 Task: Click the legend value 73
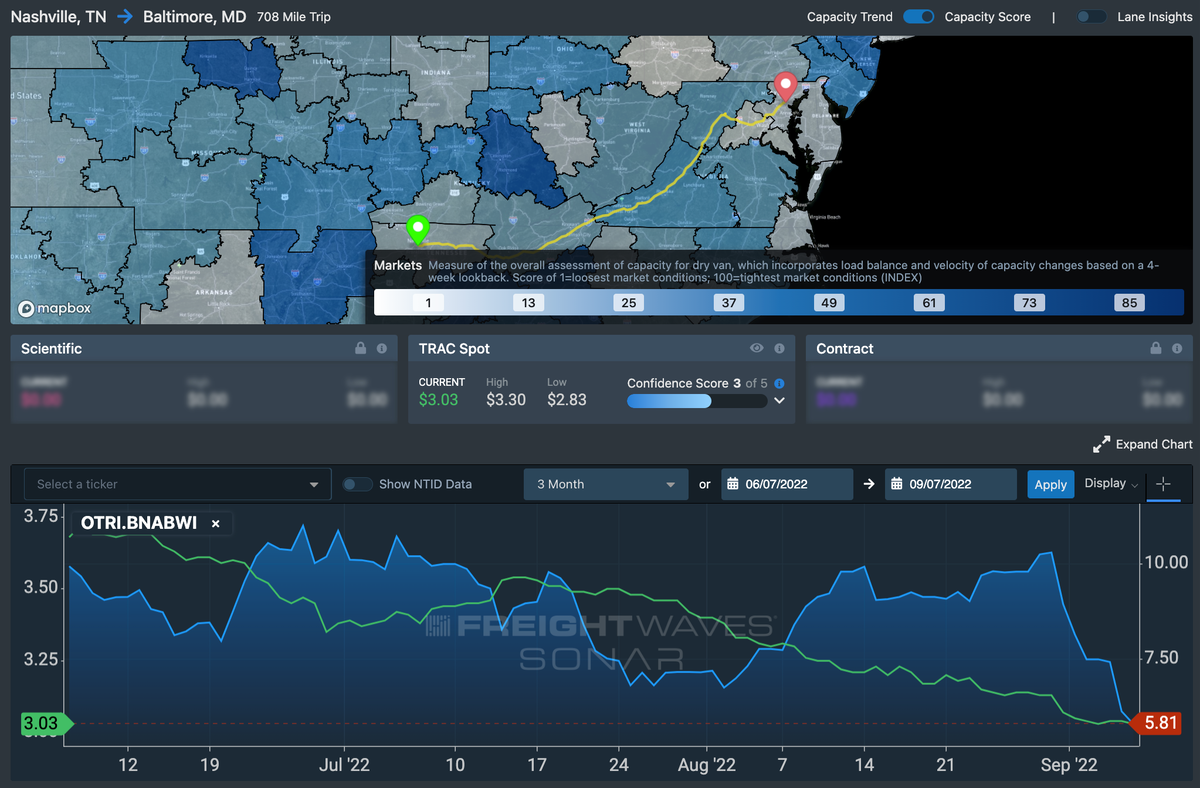coord(1029,302)
